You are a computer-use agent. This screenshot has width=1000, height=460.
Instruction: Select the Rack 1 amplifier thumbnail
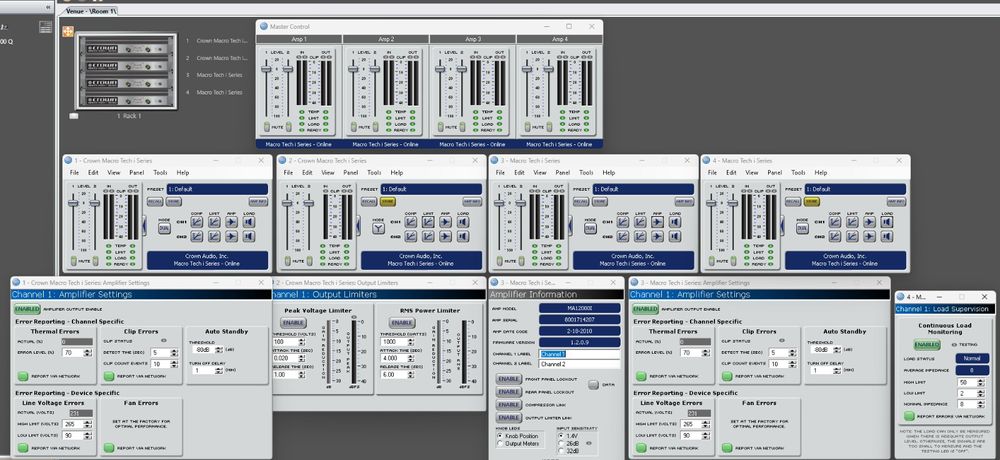pyautogui.click(x=126, y=71)
